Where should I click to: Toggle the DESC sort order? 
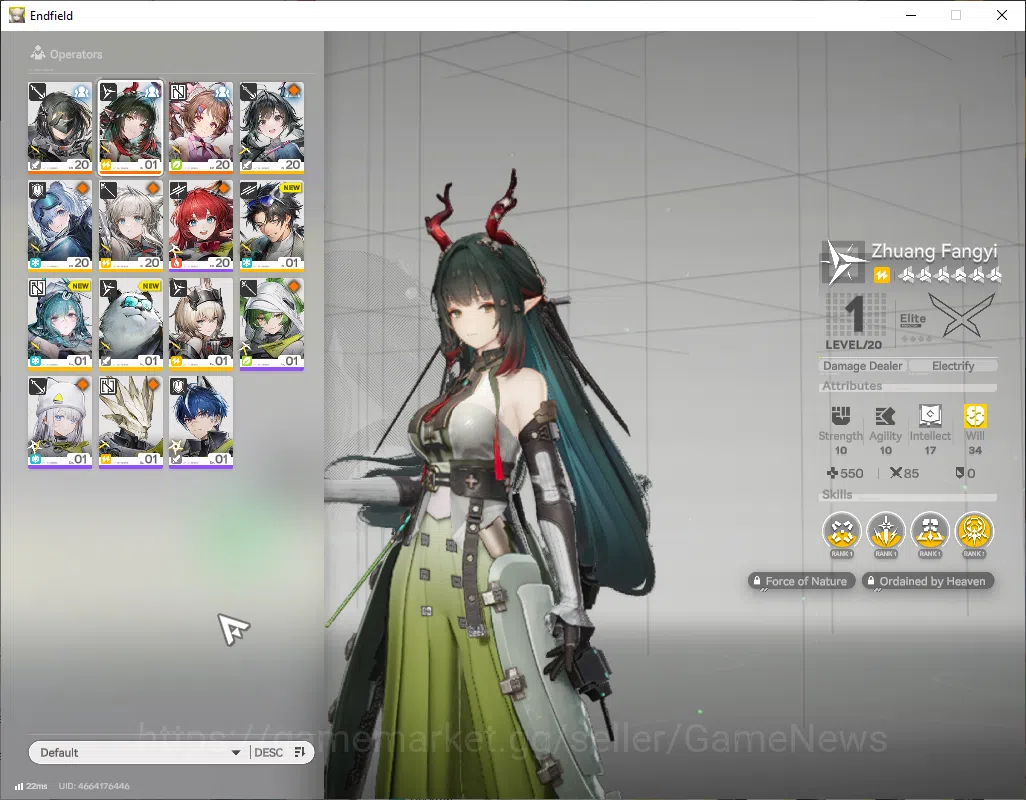point(268,752)
